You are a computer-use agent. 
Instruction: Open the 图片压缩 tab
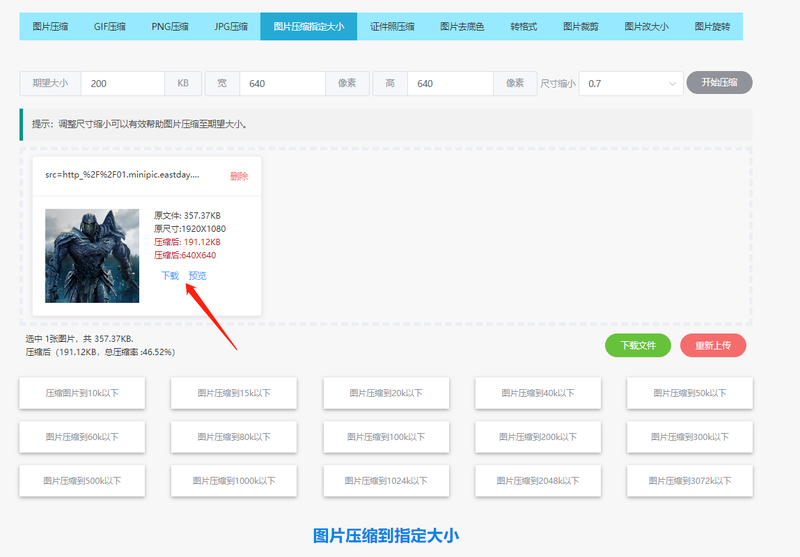[50, 27]
